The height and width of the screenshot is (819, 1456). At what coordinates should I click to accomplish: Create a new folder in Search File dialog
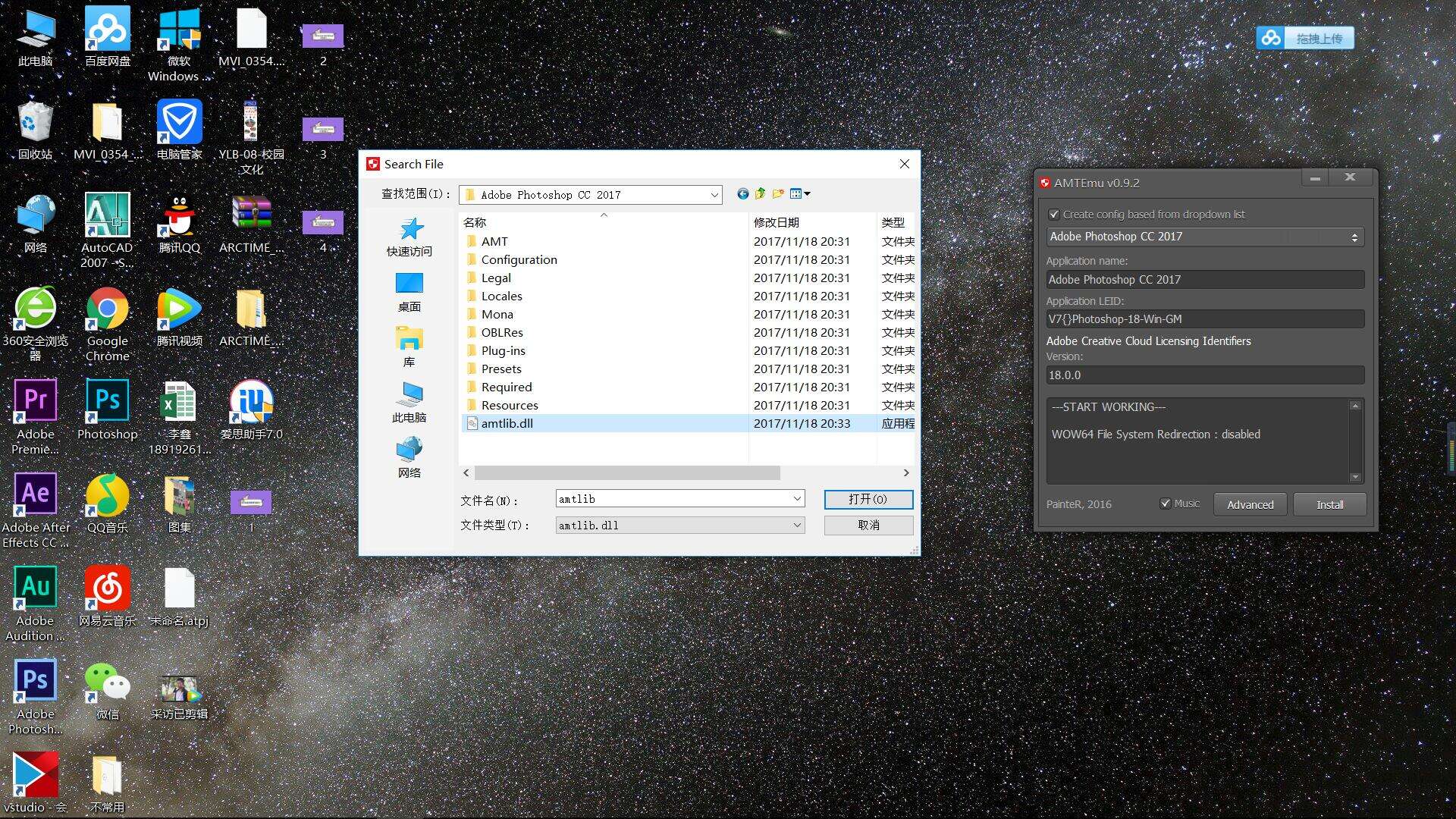tap(778, 194)
